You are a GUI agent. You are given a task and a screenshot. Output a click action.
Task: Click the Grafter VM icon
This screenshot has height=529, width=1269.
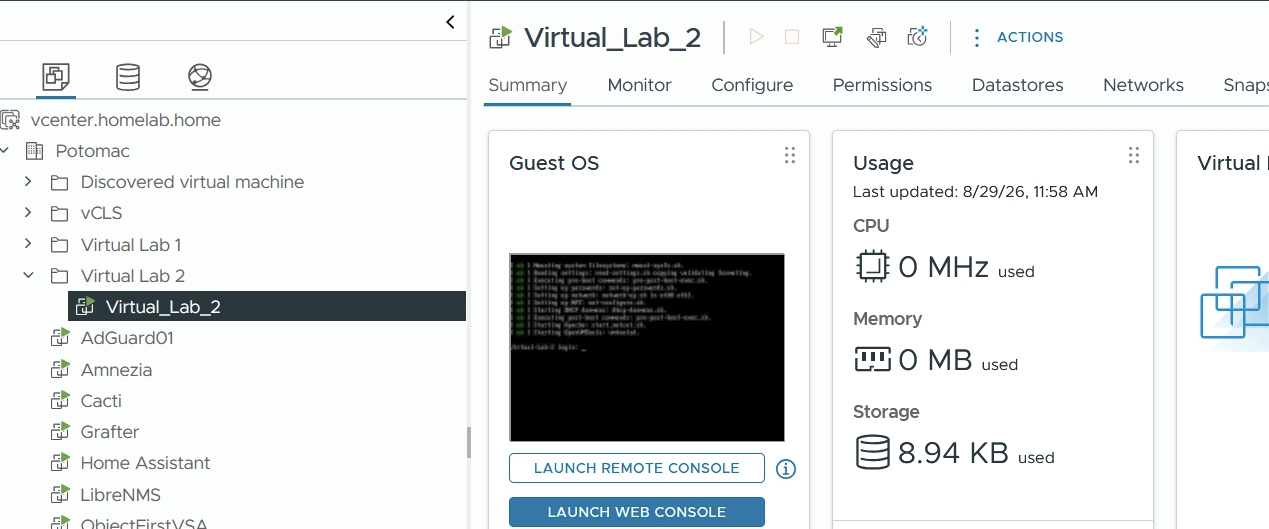60,432
